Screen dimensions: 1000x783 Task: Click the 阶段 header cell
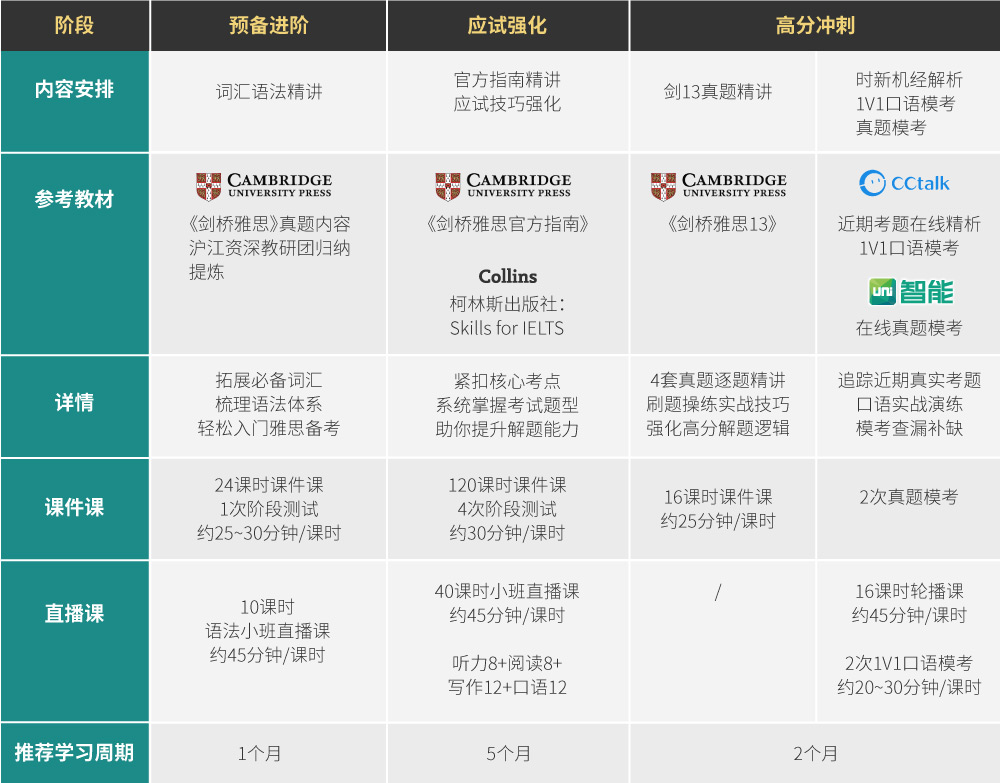coord(75,25)
